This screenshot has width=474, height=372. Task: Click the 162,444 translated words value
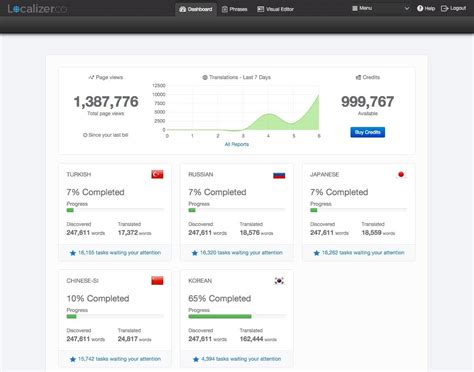point(252,339)
